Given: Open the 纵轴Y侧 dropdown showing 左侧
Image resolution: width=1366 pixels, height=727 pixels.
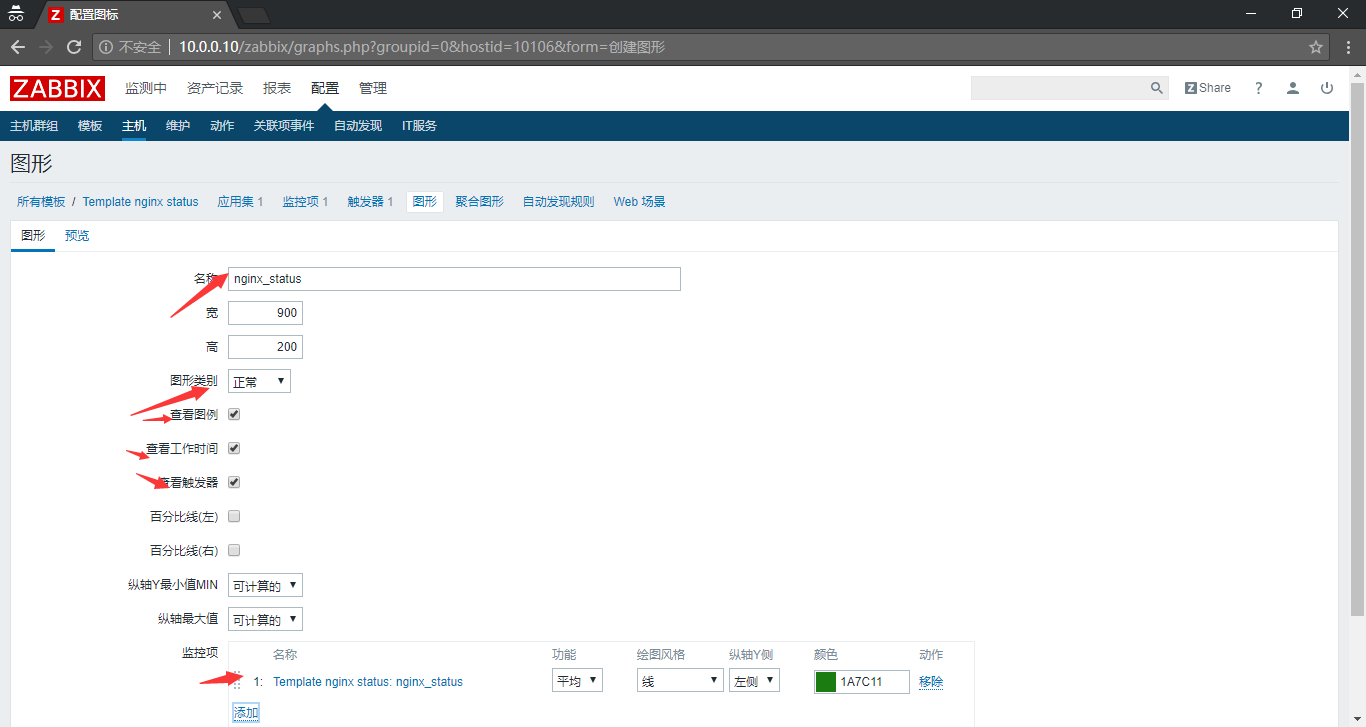Looking at the screenshot, I should click(x=754, y=681).
